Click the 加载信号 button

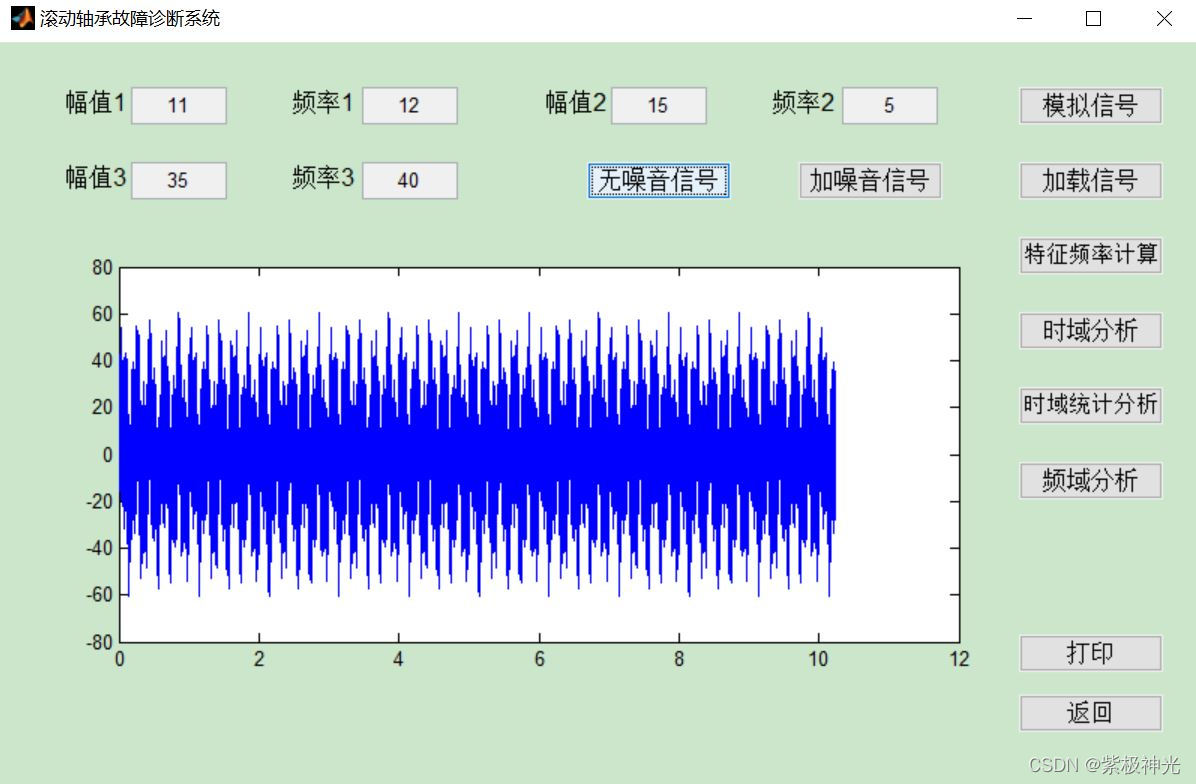coord(1091,181)
